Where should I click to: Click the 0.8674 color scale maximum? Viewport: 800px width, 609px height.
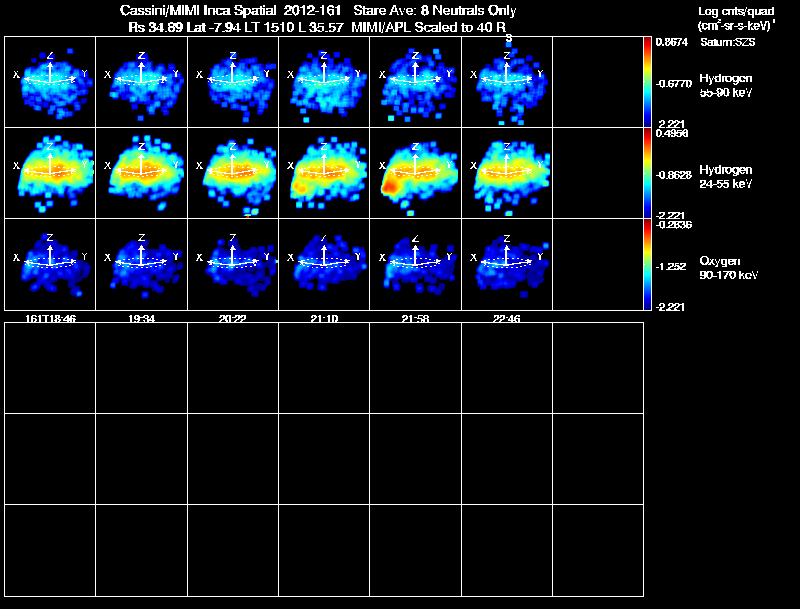point(671,42)
